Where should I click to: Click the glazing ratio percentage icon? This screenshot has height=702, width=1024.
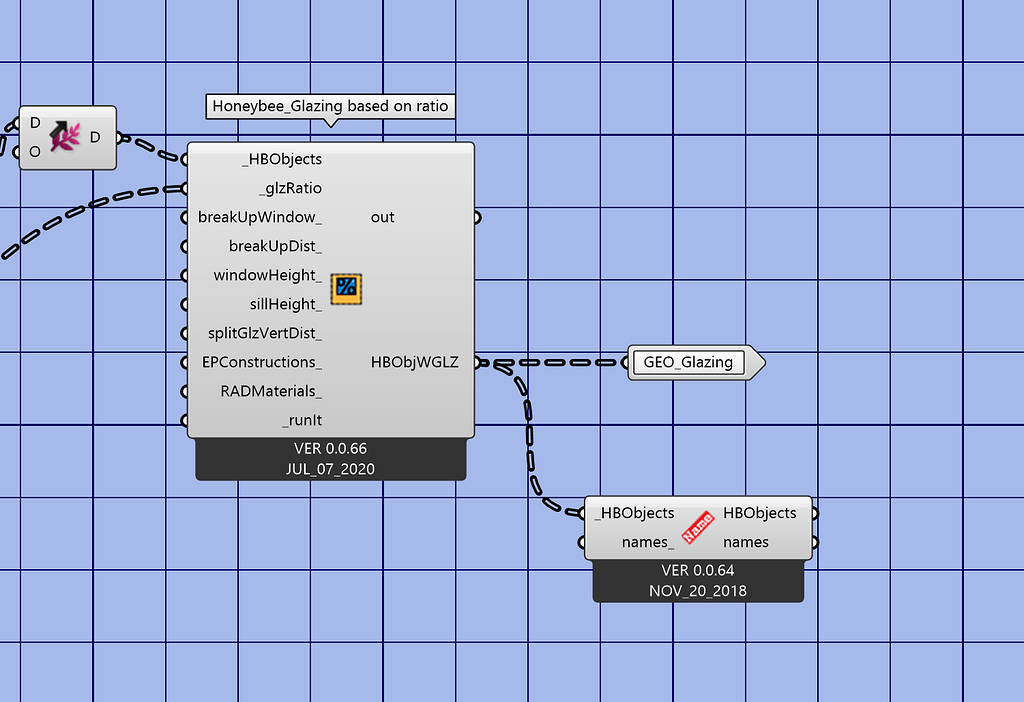coord(345,288)
